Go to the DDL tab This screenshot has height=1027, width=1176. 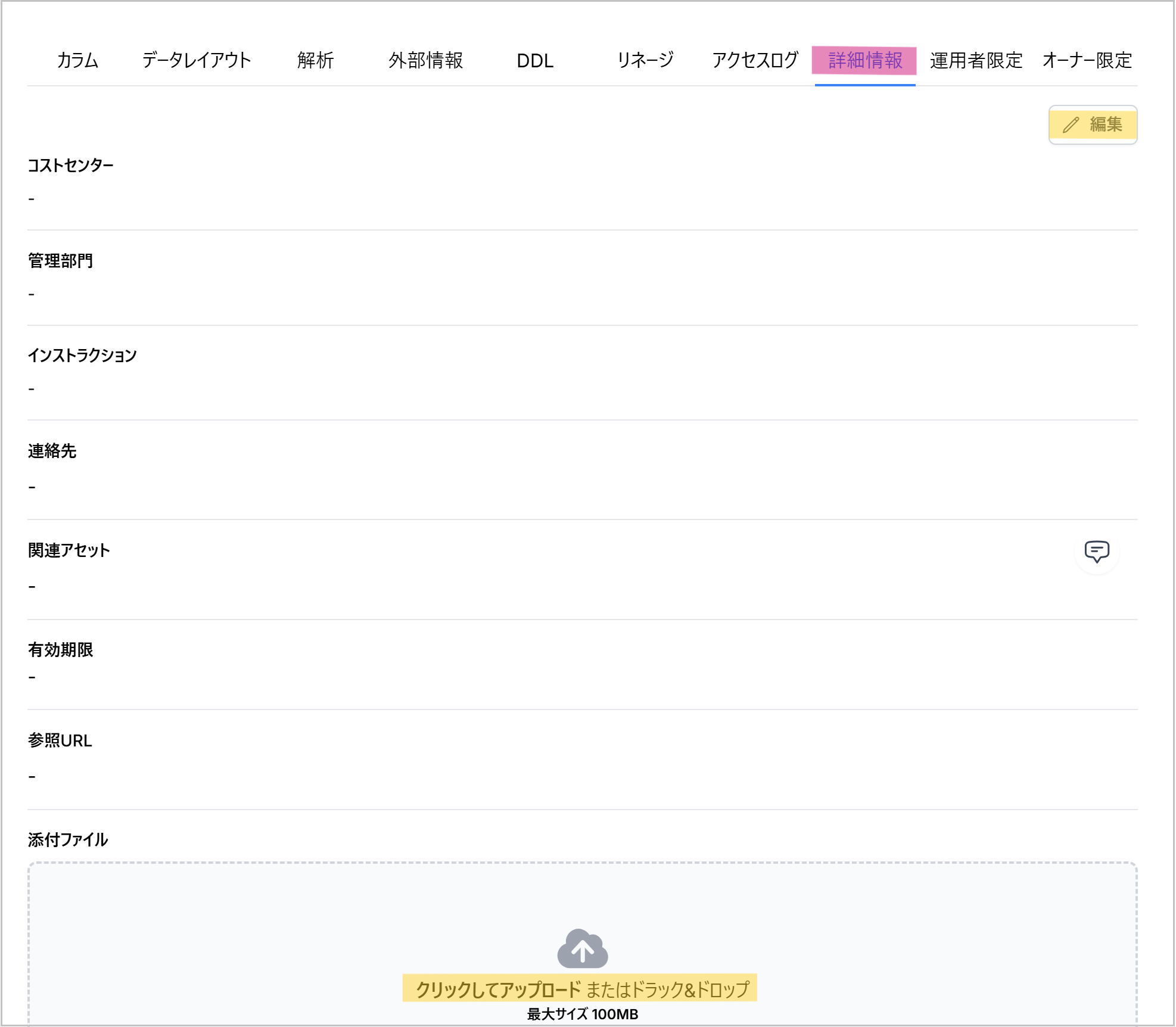point(535,60)
